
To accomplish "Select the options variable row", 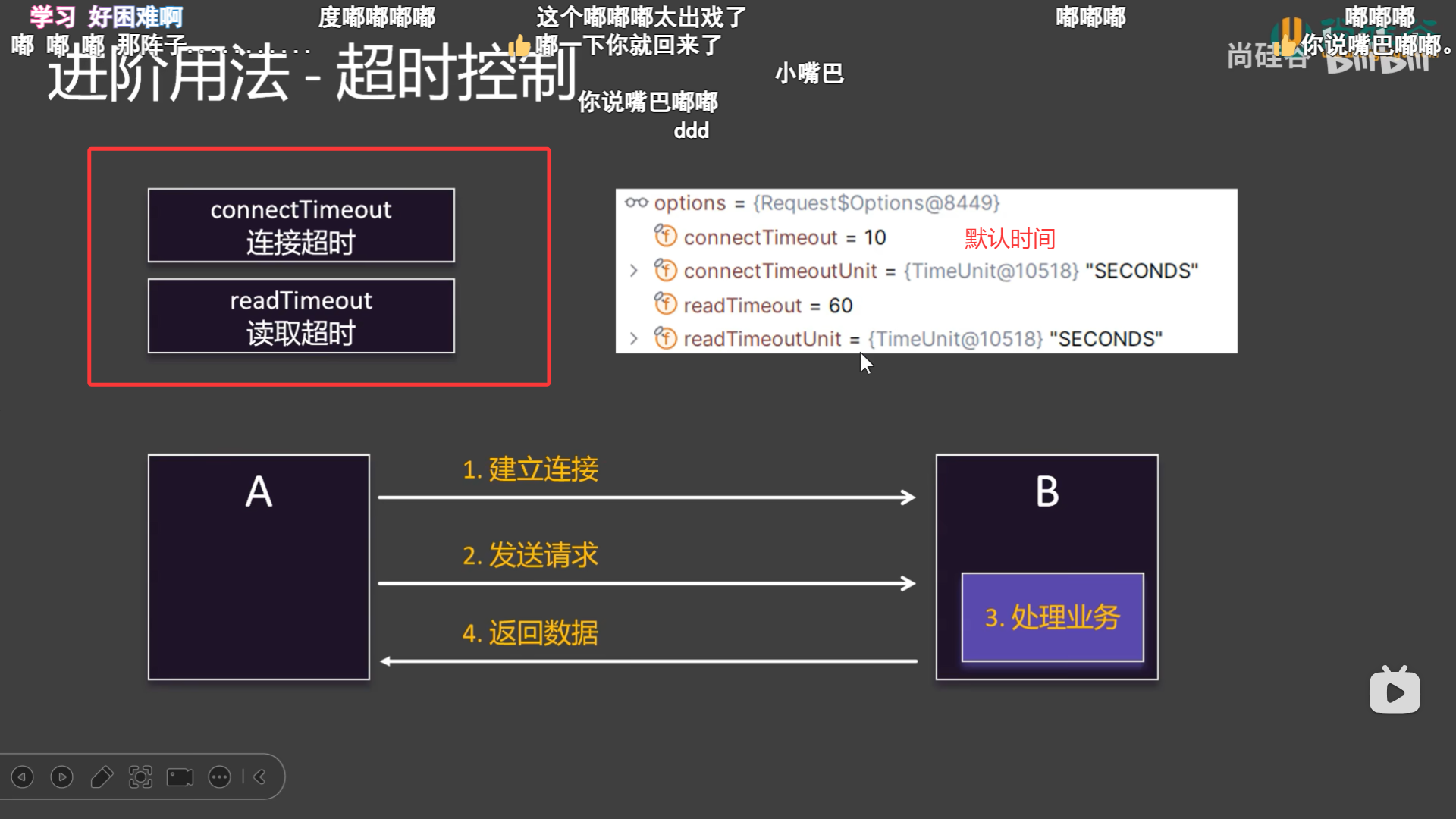I will [x=690, y=202].
